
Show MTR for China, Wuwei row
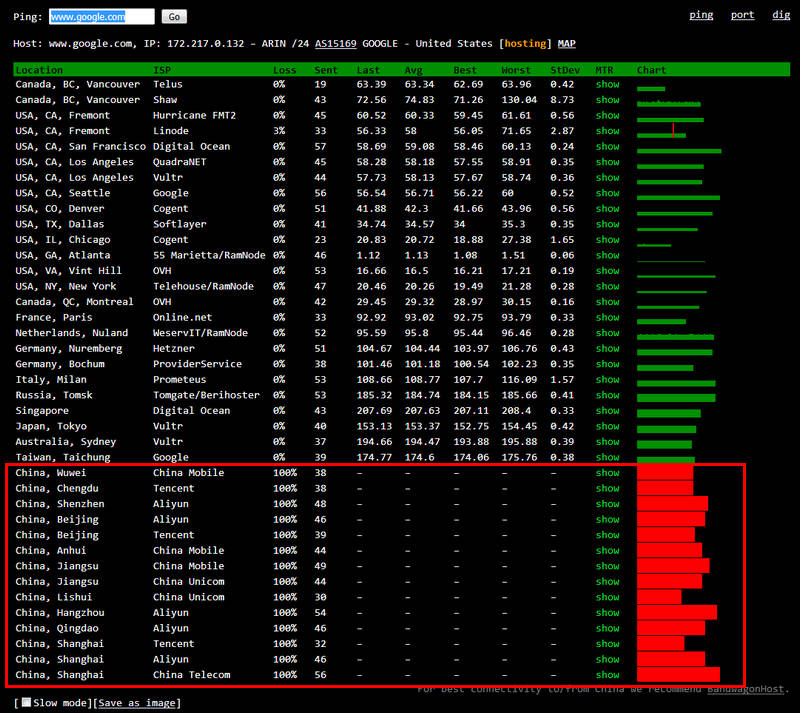607,473
